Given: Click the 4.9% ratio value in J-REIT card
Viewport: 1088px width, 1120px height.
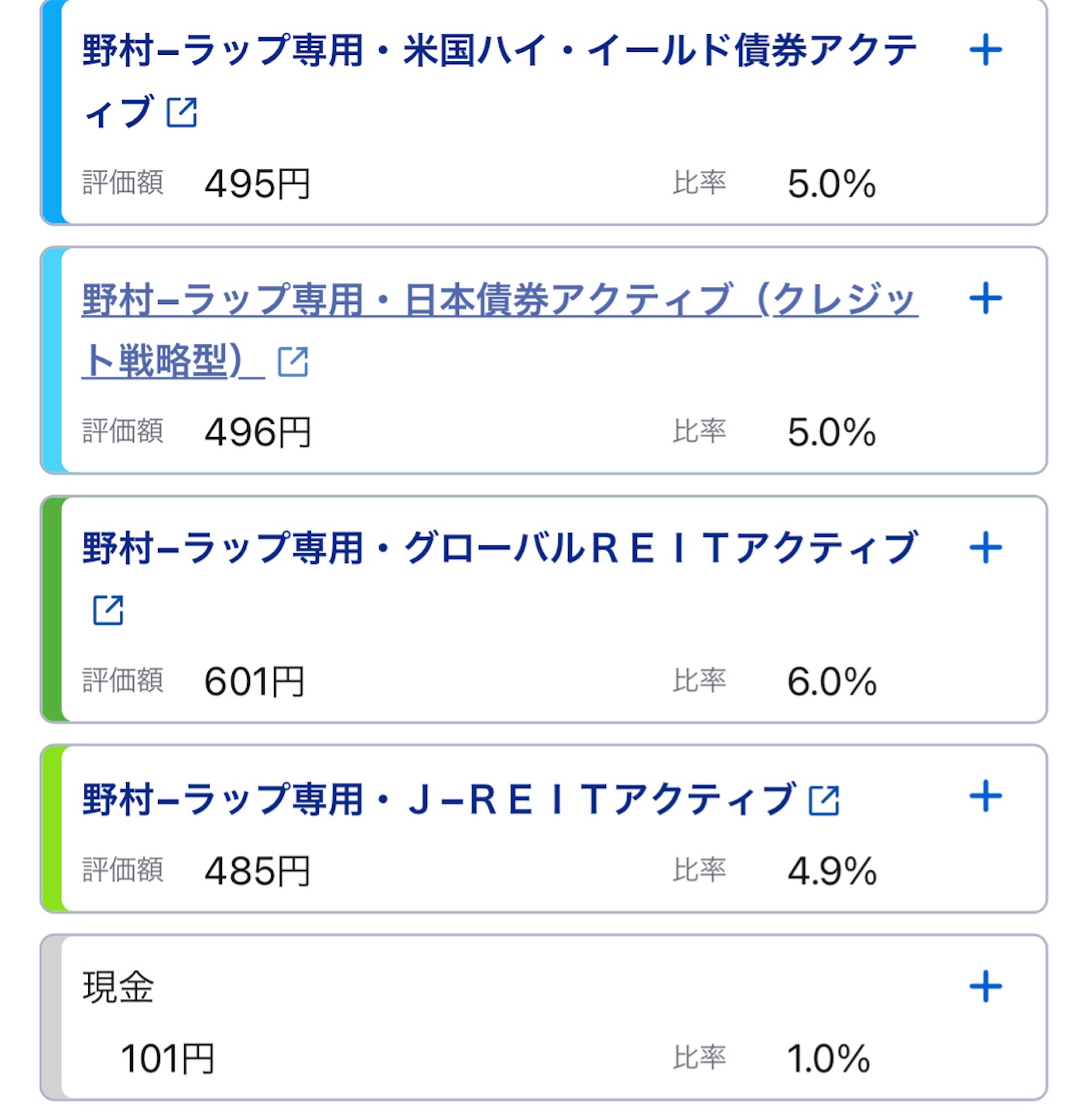Looking at the screenshot, I should click(832, 872).
